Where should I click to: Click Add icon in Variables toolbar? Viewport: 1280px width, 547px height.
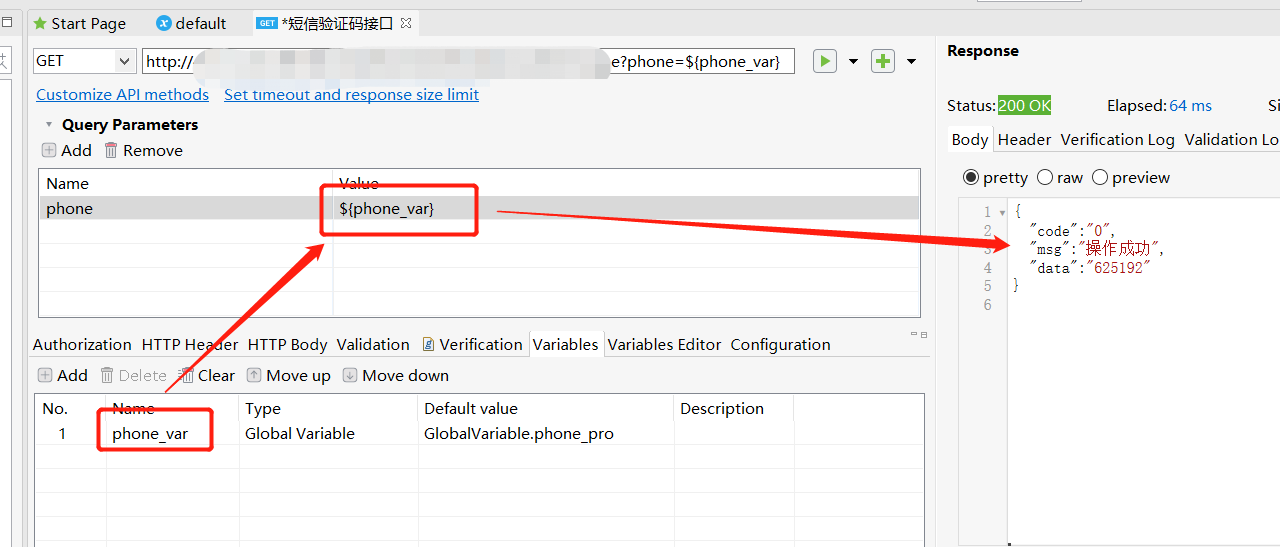pyautogui.click(x=45, y=376)
